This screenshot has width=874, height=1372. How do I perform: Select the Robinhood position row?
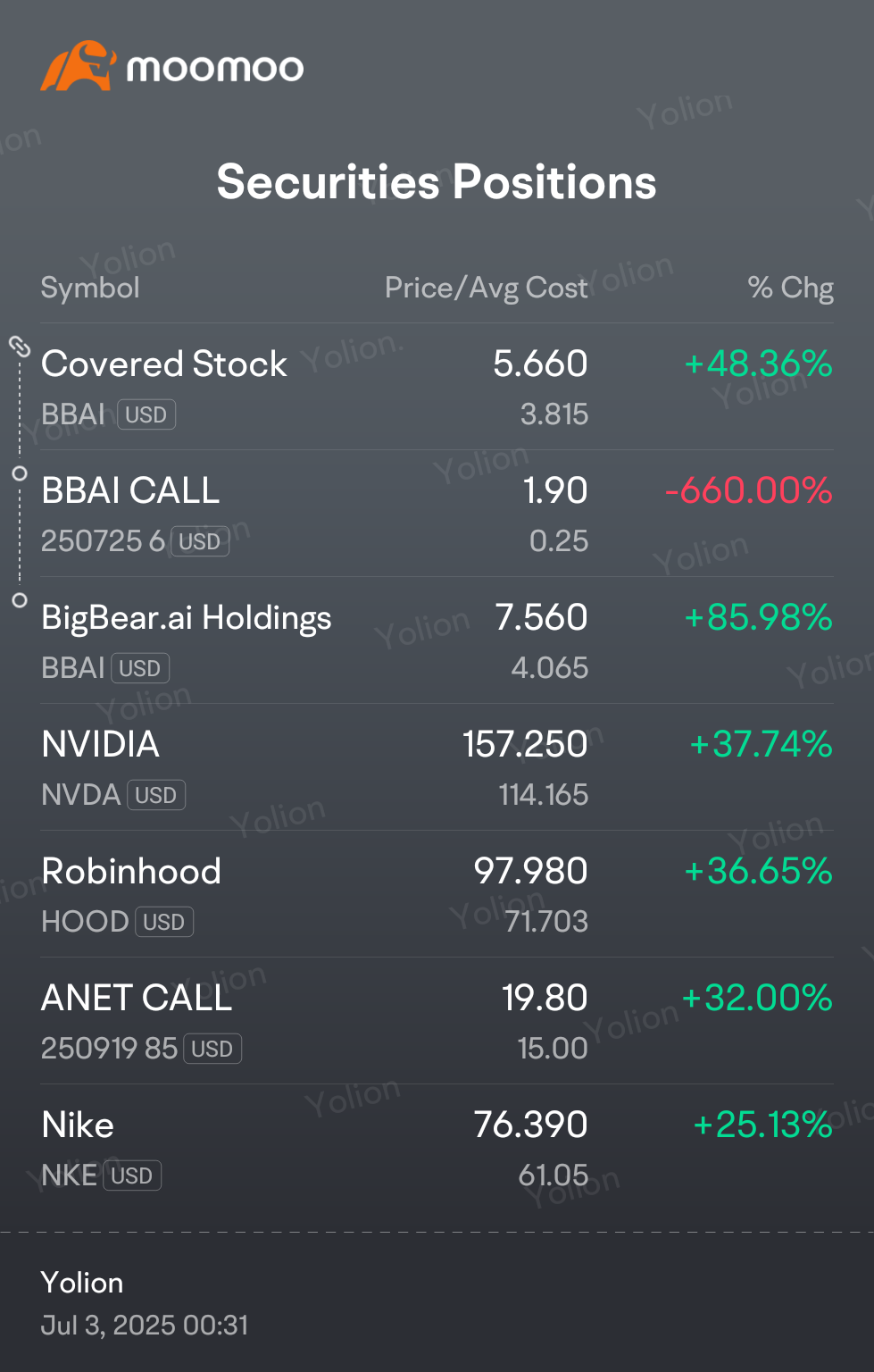pyautogui.click(x=437, y=894)
